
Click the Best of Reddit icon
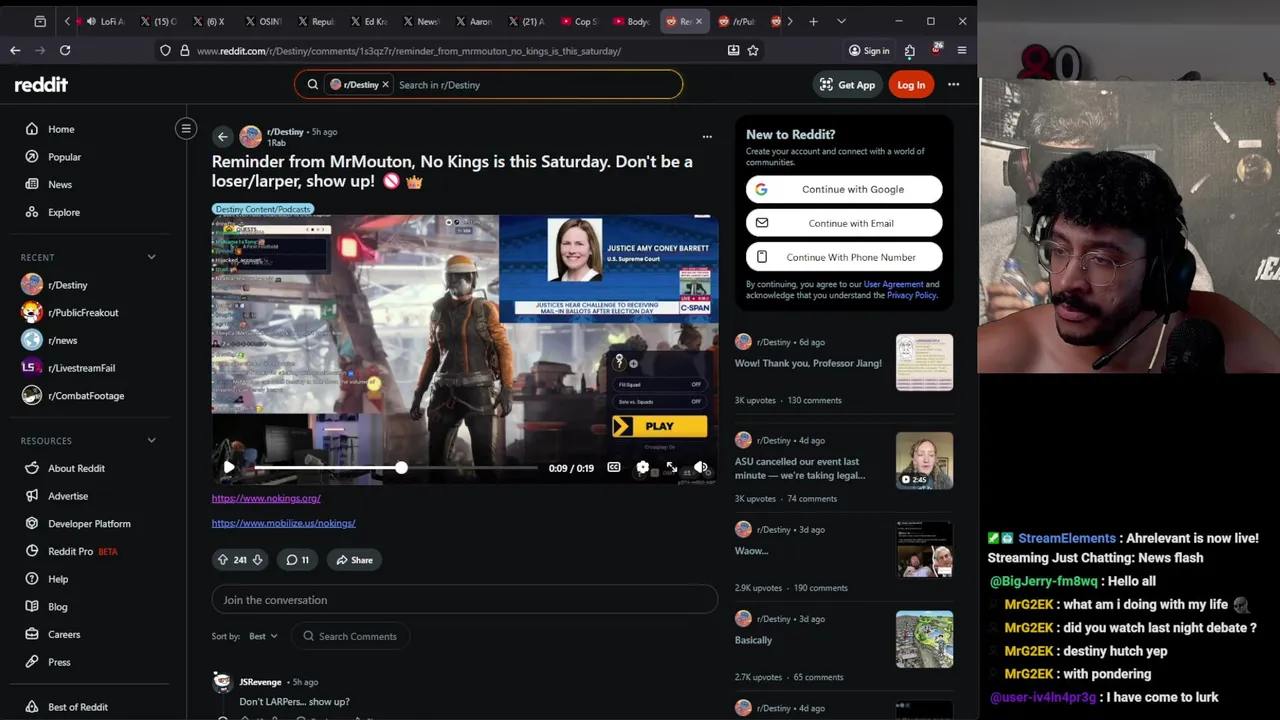click(x=32, y=707)
